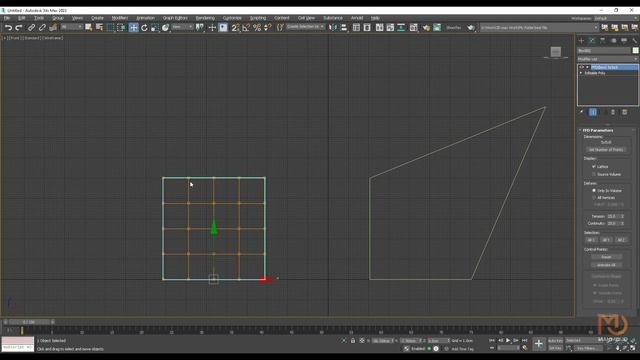Enable the Lattice display checkbox

click(594, 167)
